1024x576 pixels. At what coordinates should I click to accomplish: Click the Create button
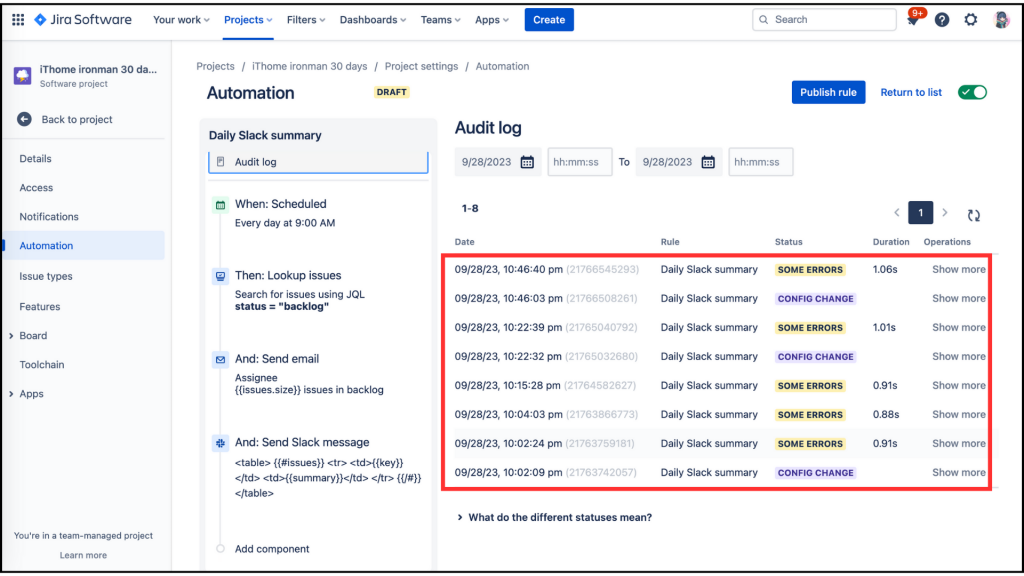[x=549, y=20]
